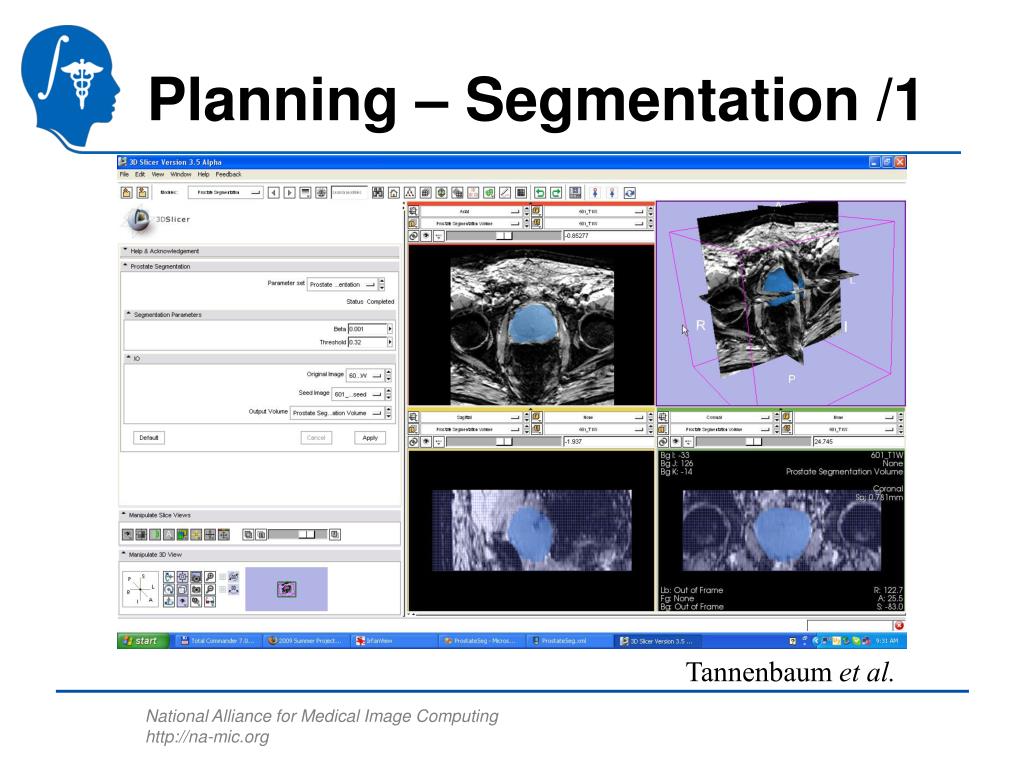Click the next module right arrow
Image resolution: width=1024 pixels, height=768 pixels.
[x=289, y=193]
